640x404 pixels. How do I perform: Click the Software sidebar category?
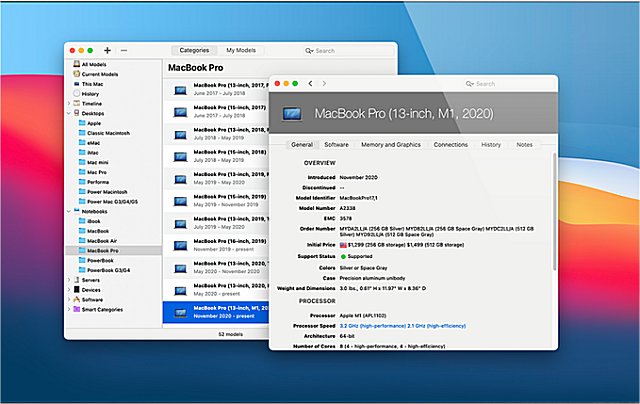88,299
